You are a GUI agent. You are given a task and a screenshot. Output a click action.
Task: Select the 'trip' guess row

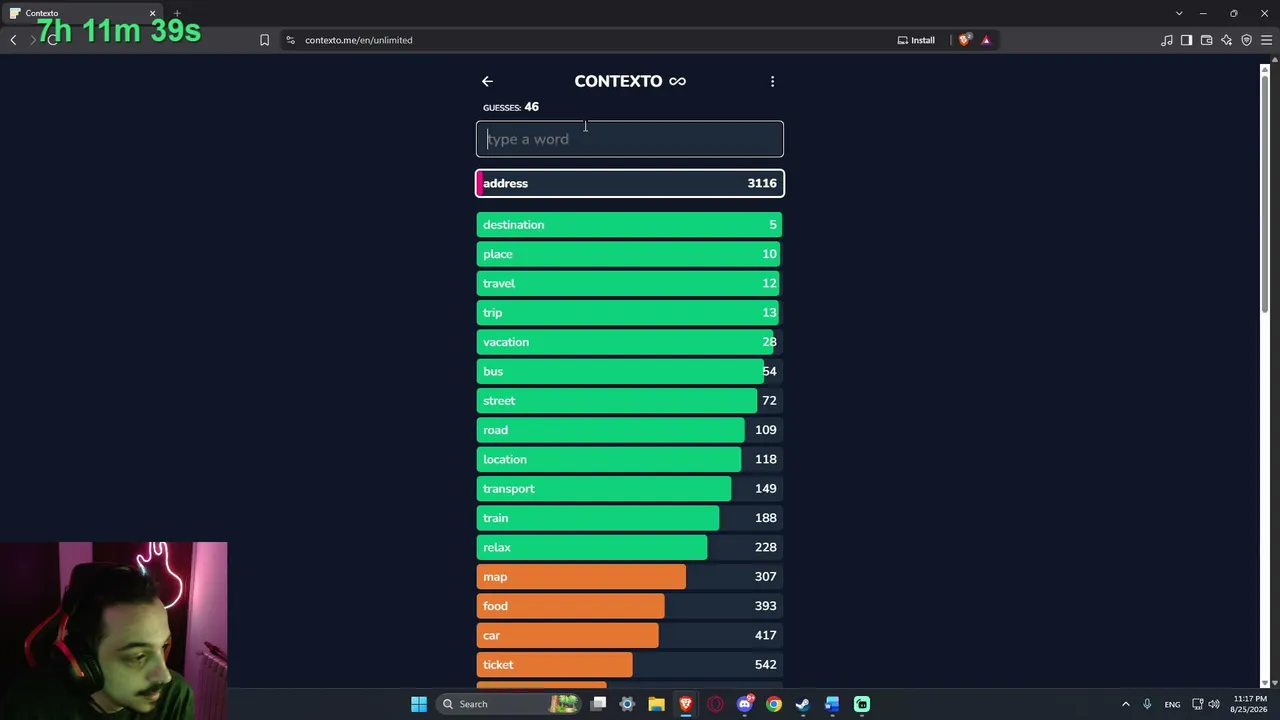tap(630, 313)
